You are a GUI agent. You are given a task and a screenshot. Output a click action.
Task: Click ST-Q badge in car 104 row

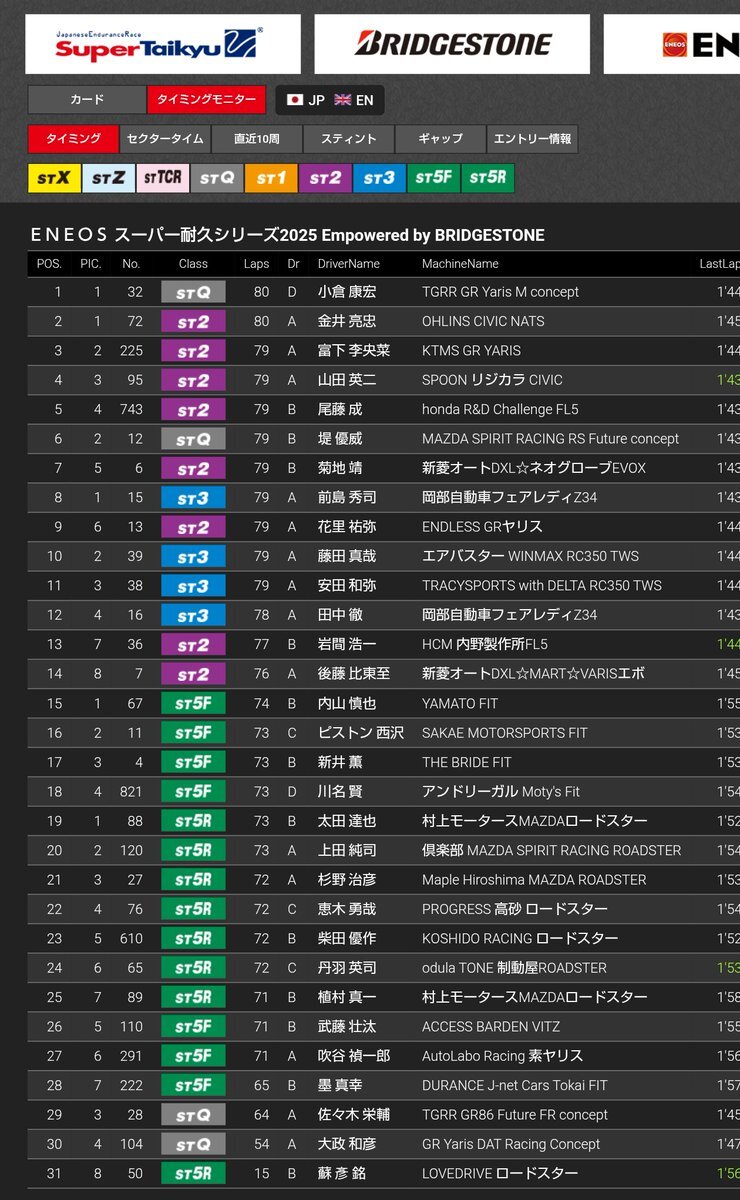click(193, 1144)
